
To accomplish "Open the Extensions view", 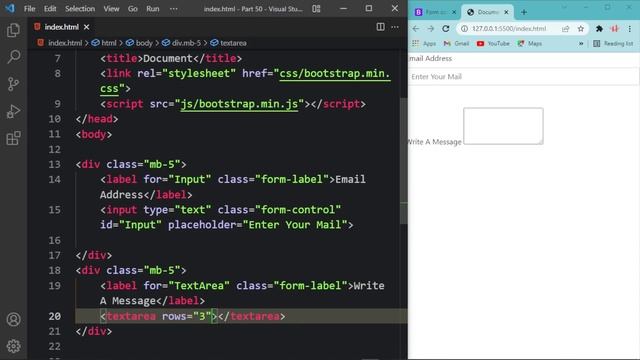I will (x=13, y=138).
